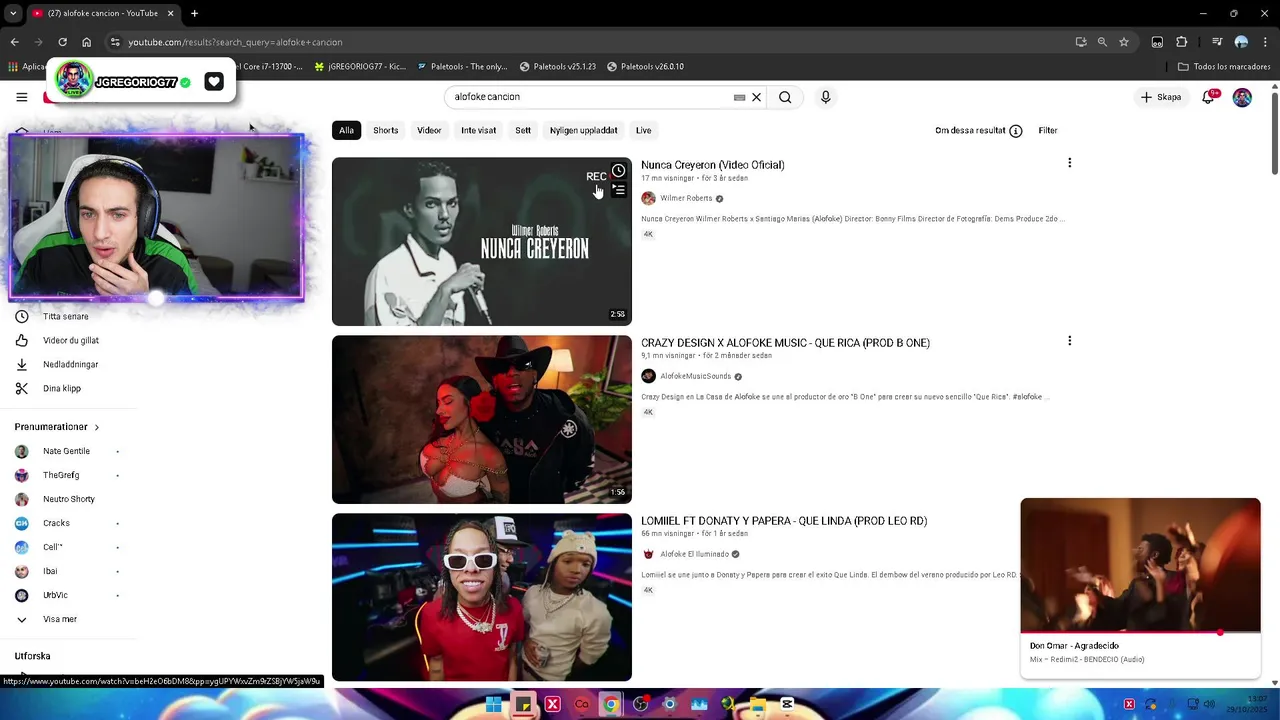Open Titta senare in sidebar
Screen dimensions: 1280x720
66,316
